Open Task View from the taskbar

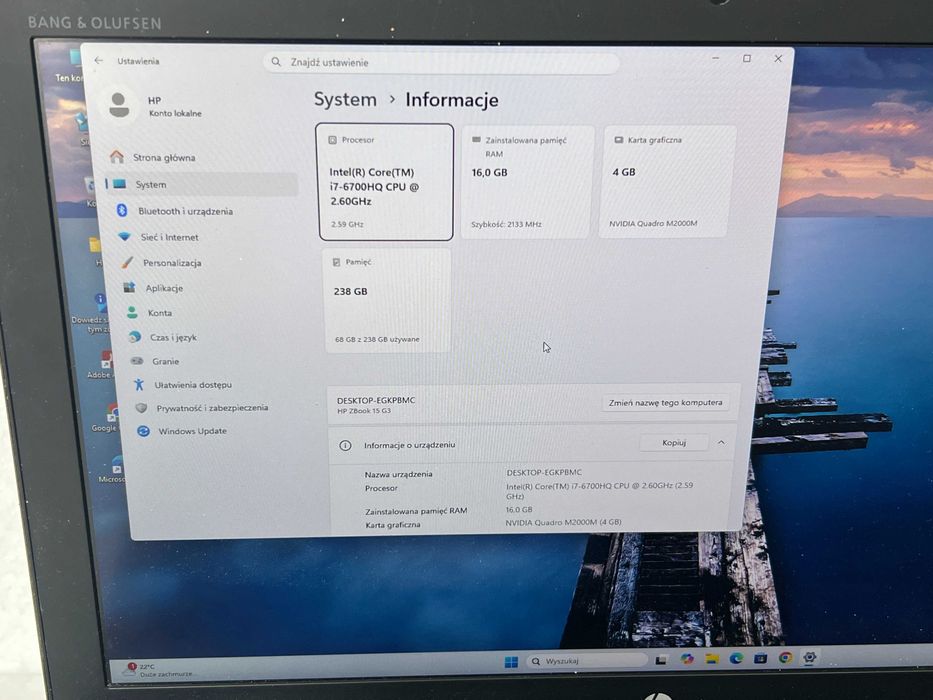(x=661, y=660)
